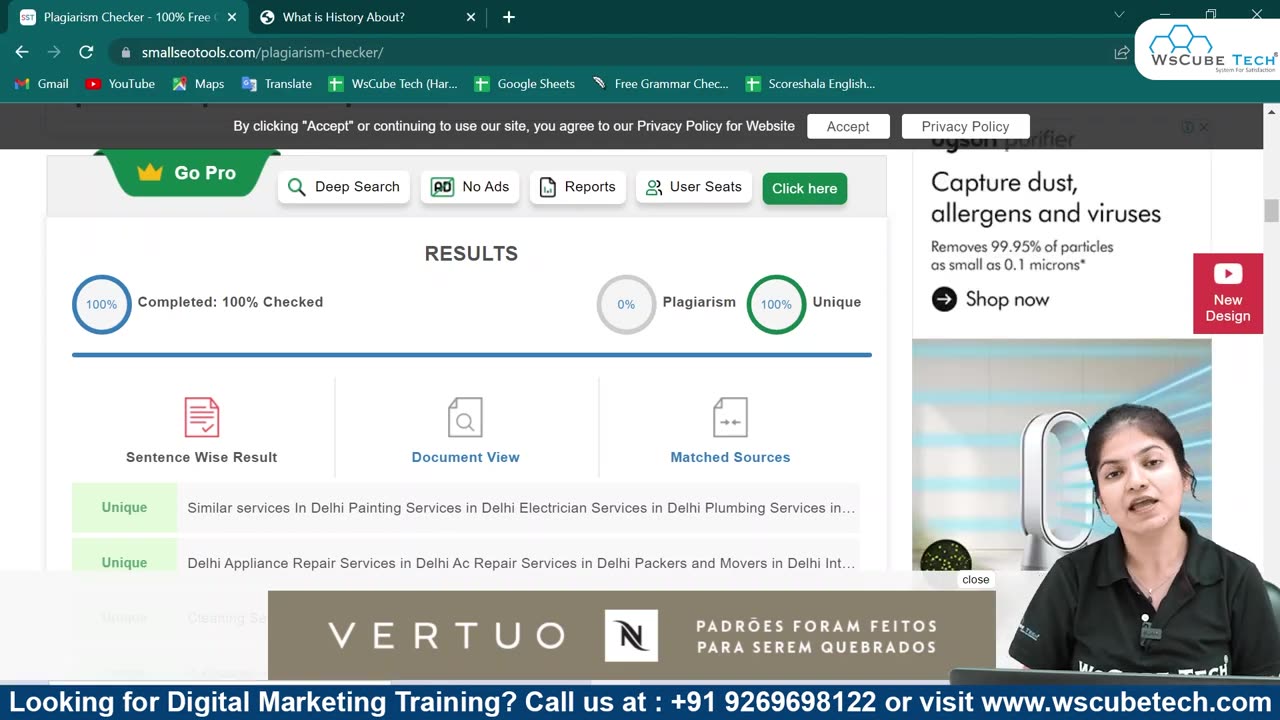Go back with browser back arrow
Image resolution: width=1280 pixels, height=720 pixels.
coord(22,52)
